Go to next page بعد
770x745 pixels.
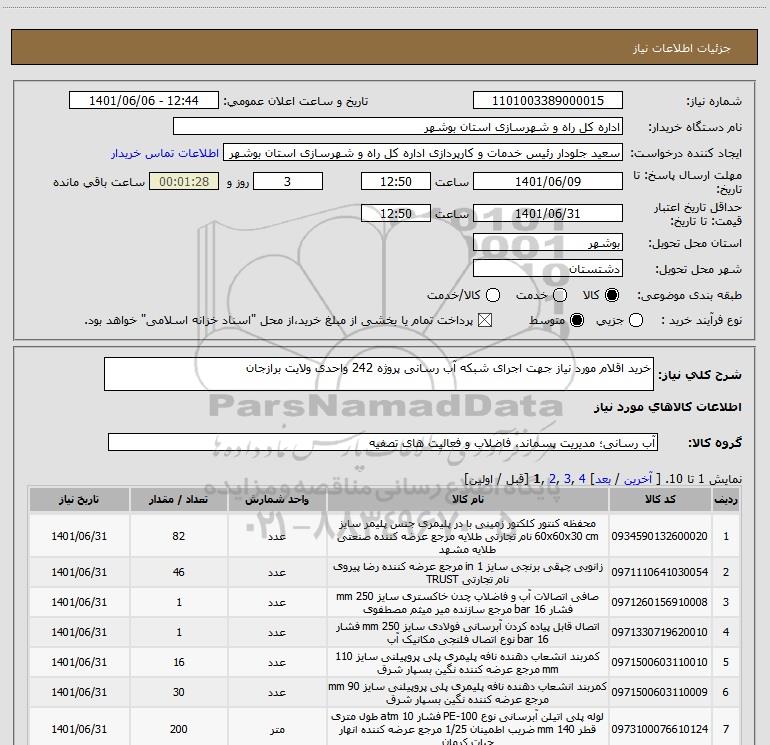point(603,479)
